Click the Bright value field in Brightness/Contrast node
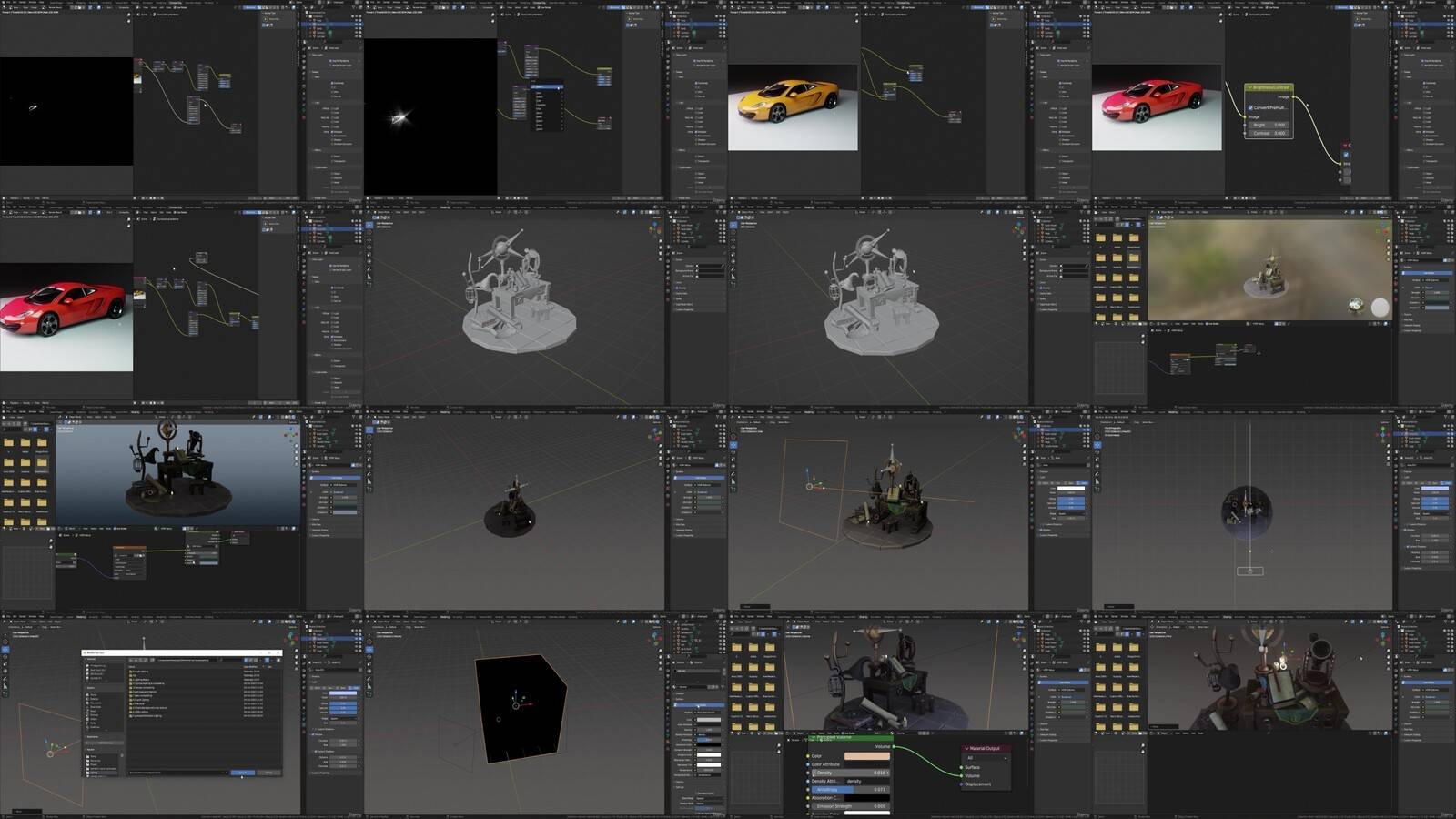1456x819 pixels. coord(1269,125)
